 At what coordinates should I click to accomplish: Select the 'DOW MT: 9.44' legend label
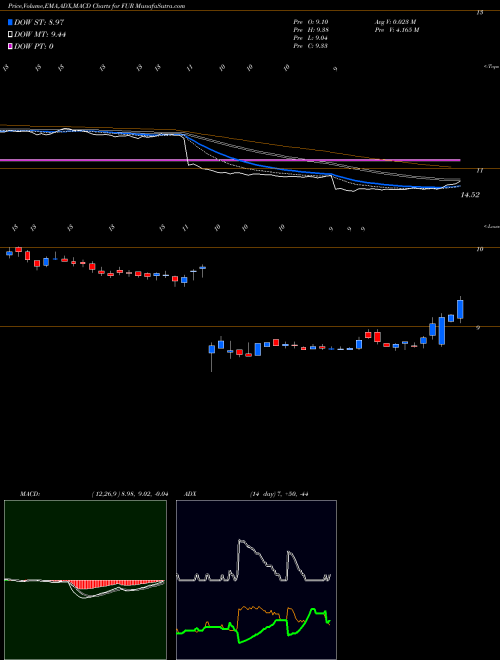pyautogui.click(x=40, y=34)
